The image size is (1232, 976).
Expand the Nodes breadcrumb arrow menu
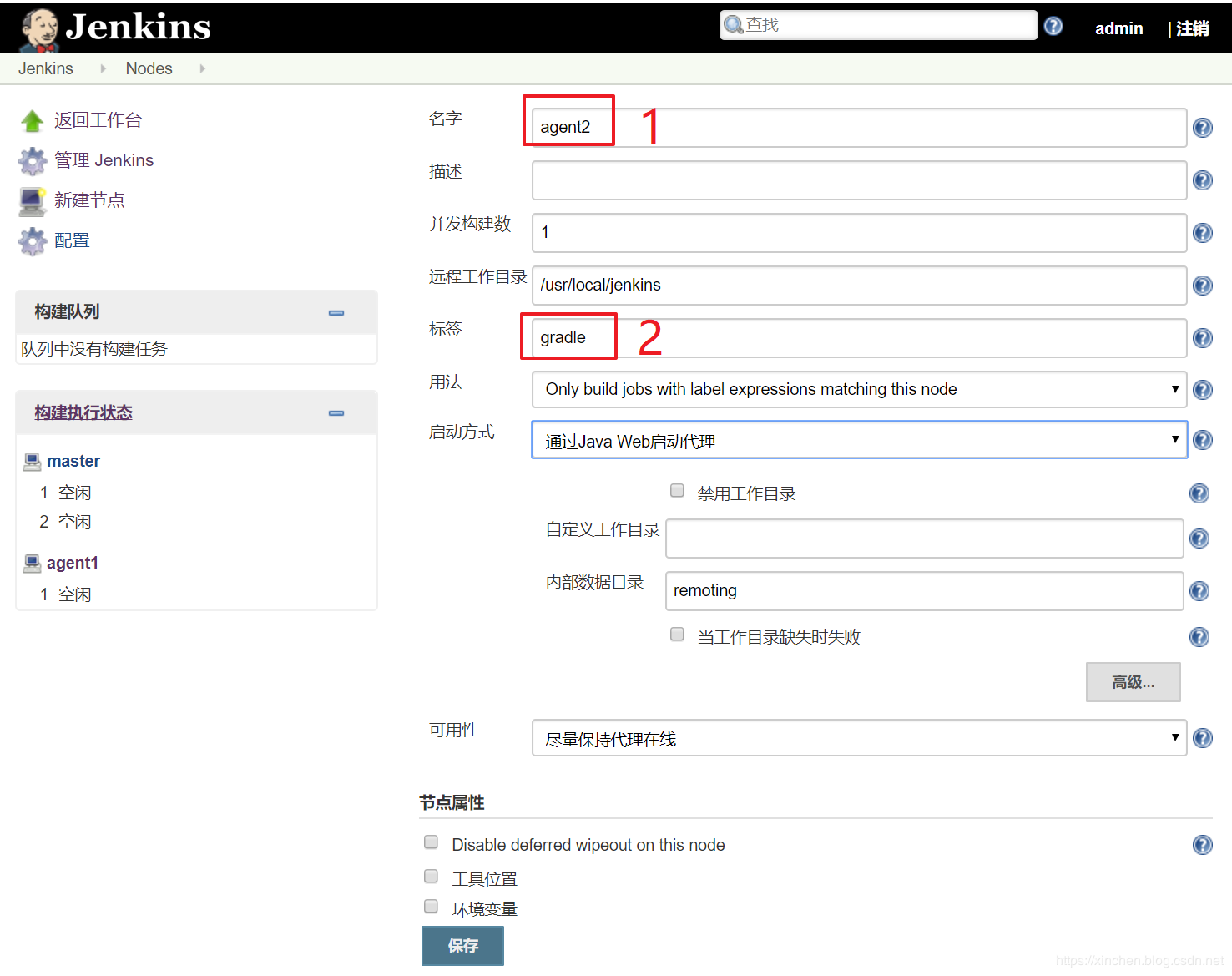[x=202, y=68]
